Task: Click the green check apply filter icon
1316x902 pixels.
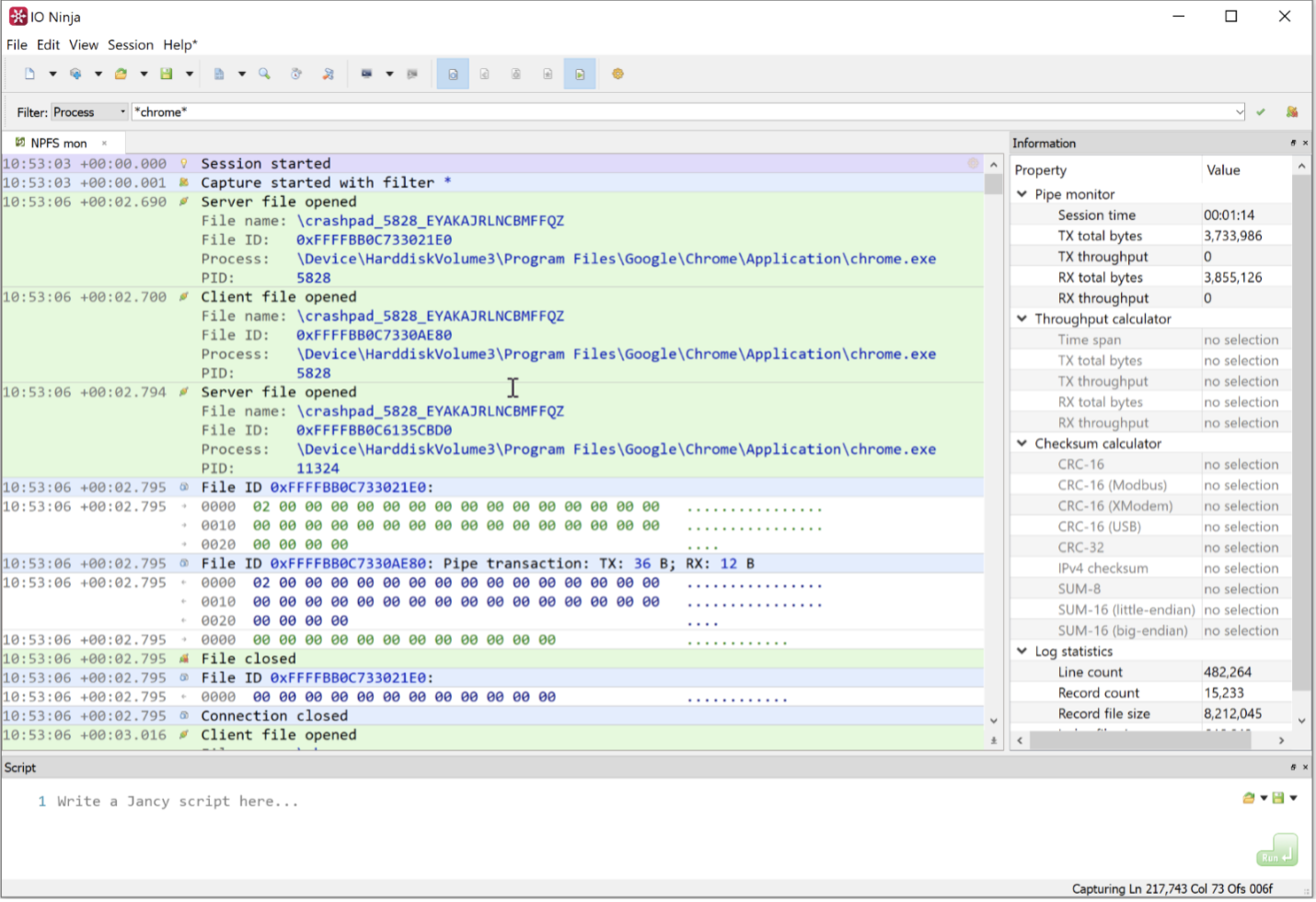Action: (x=1261, y=112)
